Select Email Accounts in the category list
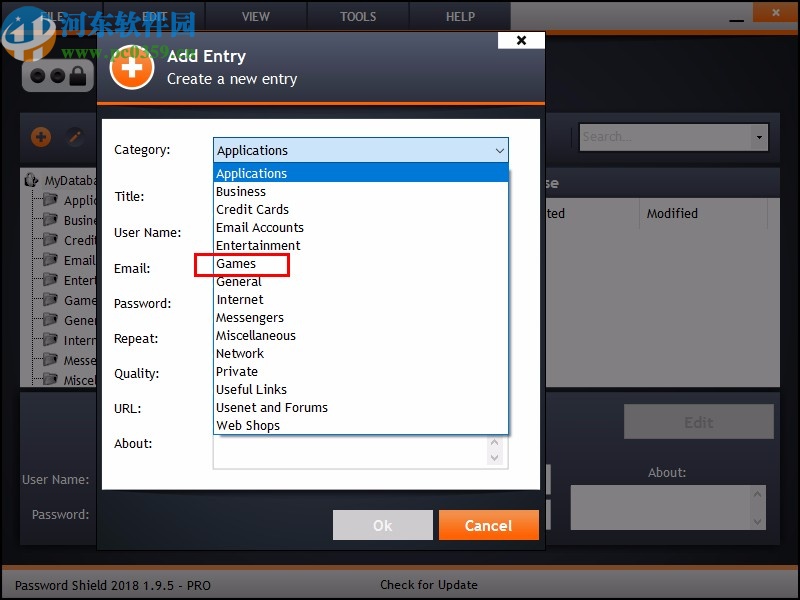 point(361,227)
